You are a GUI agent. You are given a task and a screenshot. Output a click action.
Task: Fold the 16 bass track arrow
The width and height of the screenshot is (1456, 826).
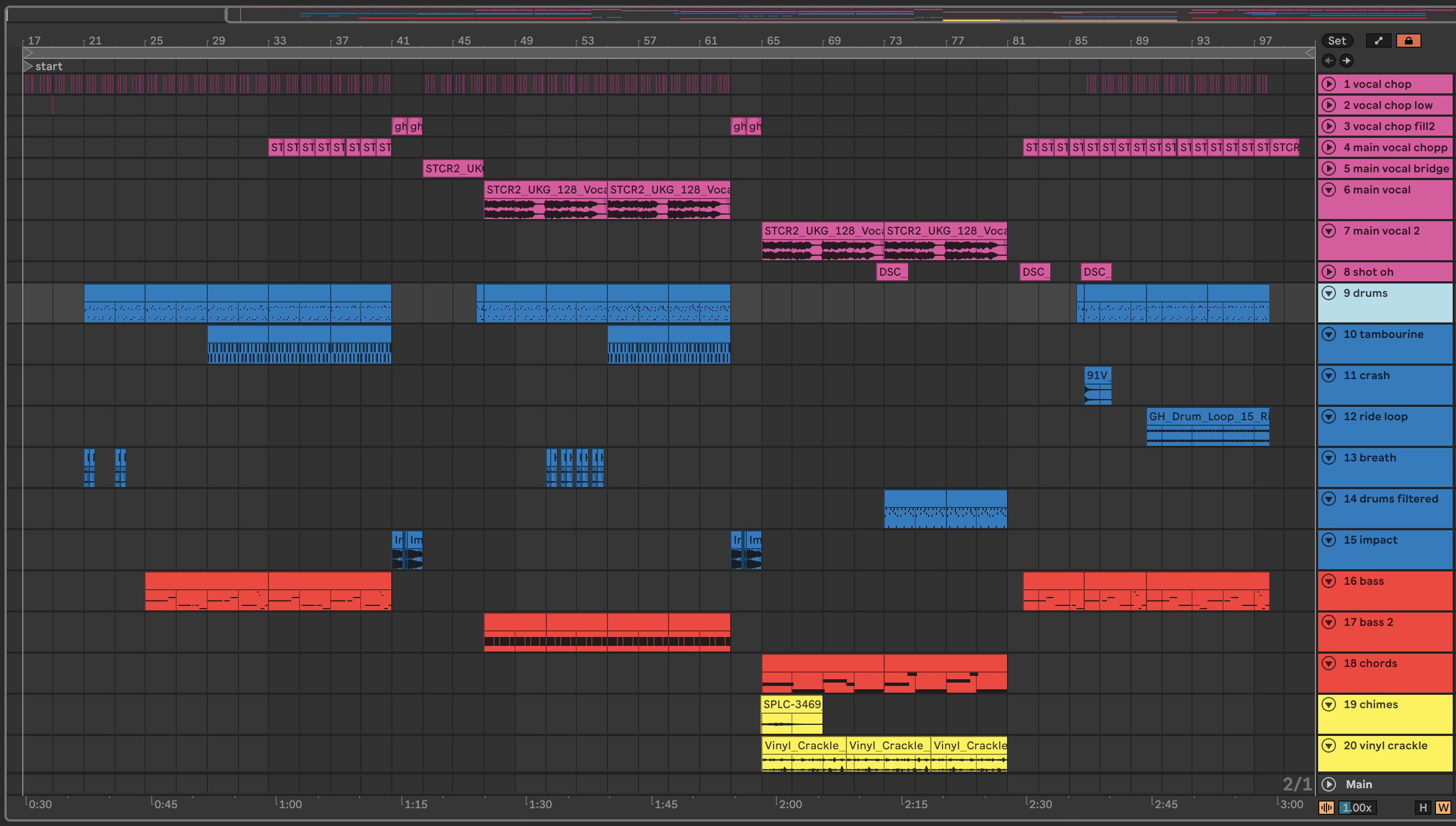click(x=1329, y=581)
